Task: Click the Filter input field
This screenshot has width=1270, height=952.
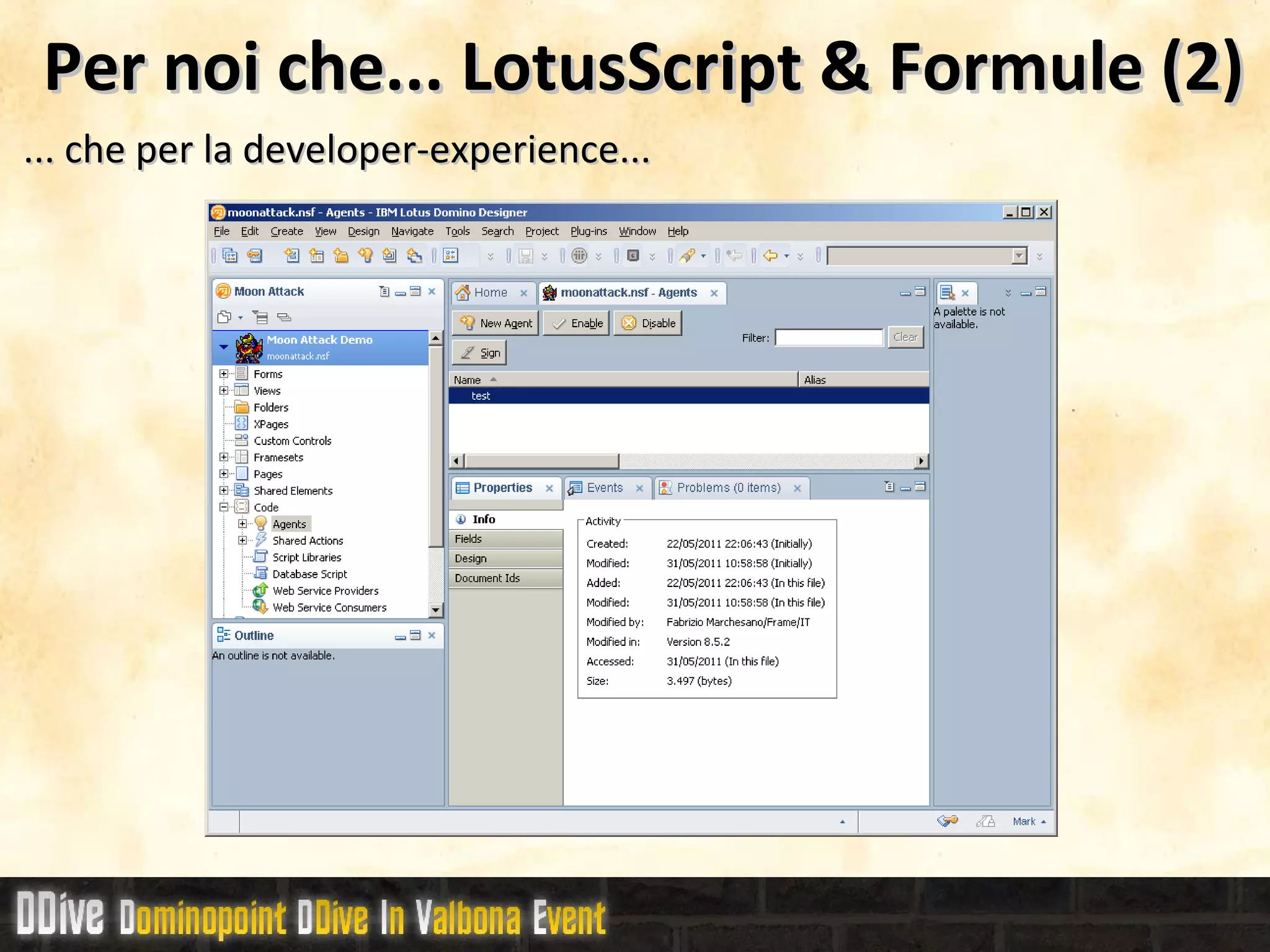Action: (828, 338)
